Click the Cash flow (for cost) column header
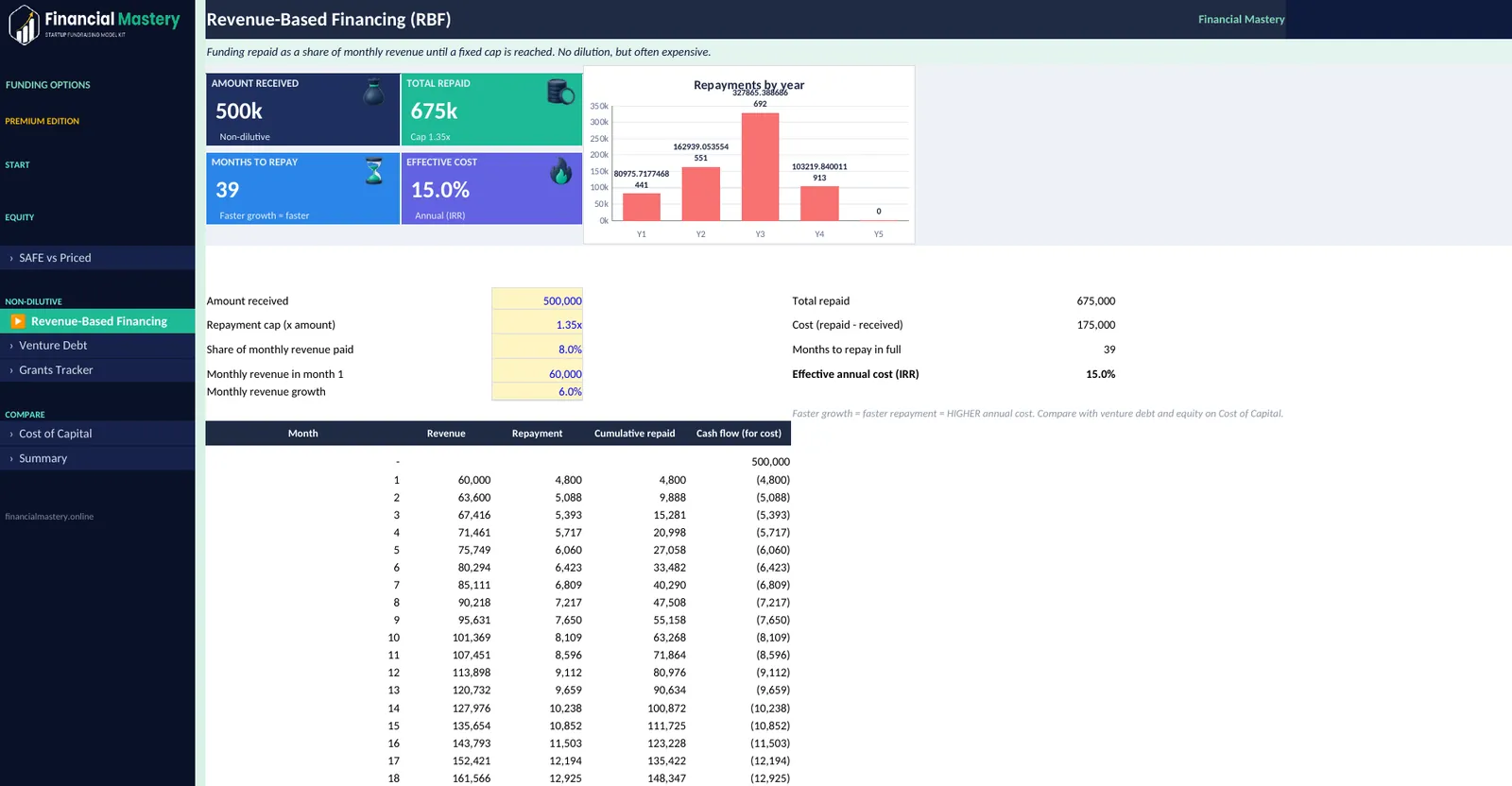Viewport: 1512px width, 786px height. [x=739, y=434]
